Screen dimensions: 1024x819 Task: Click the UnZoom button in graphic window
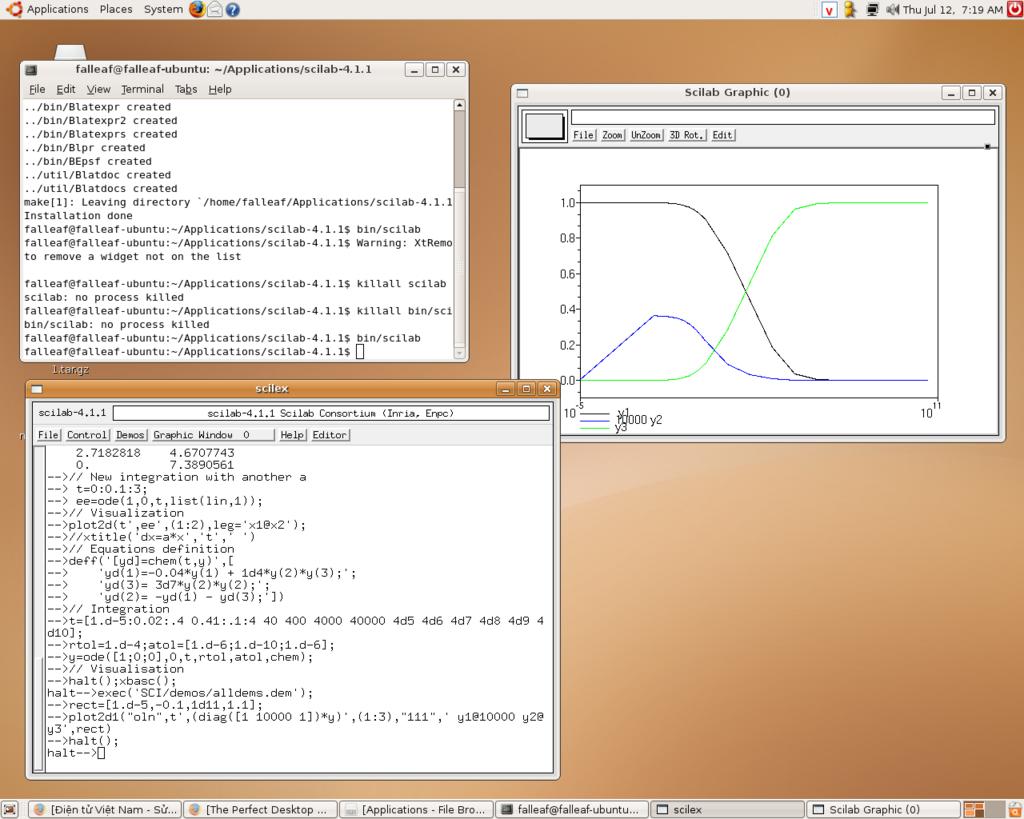[646, 135]
